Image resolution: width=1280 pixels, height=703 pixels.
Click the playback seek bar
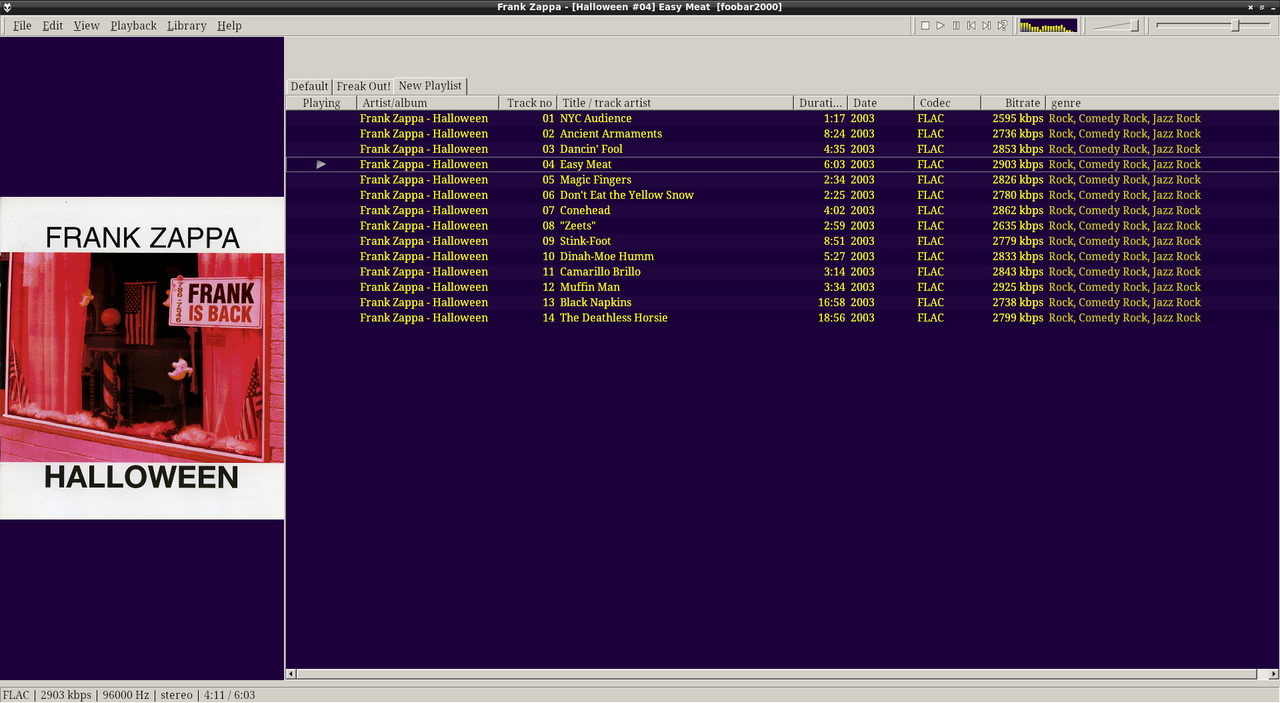(1214, 25)
